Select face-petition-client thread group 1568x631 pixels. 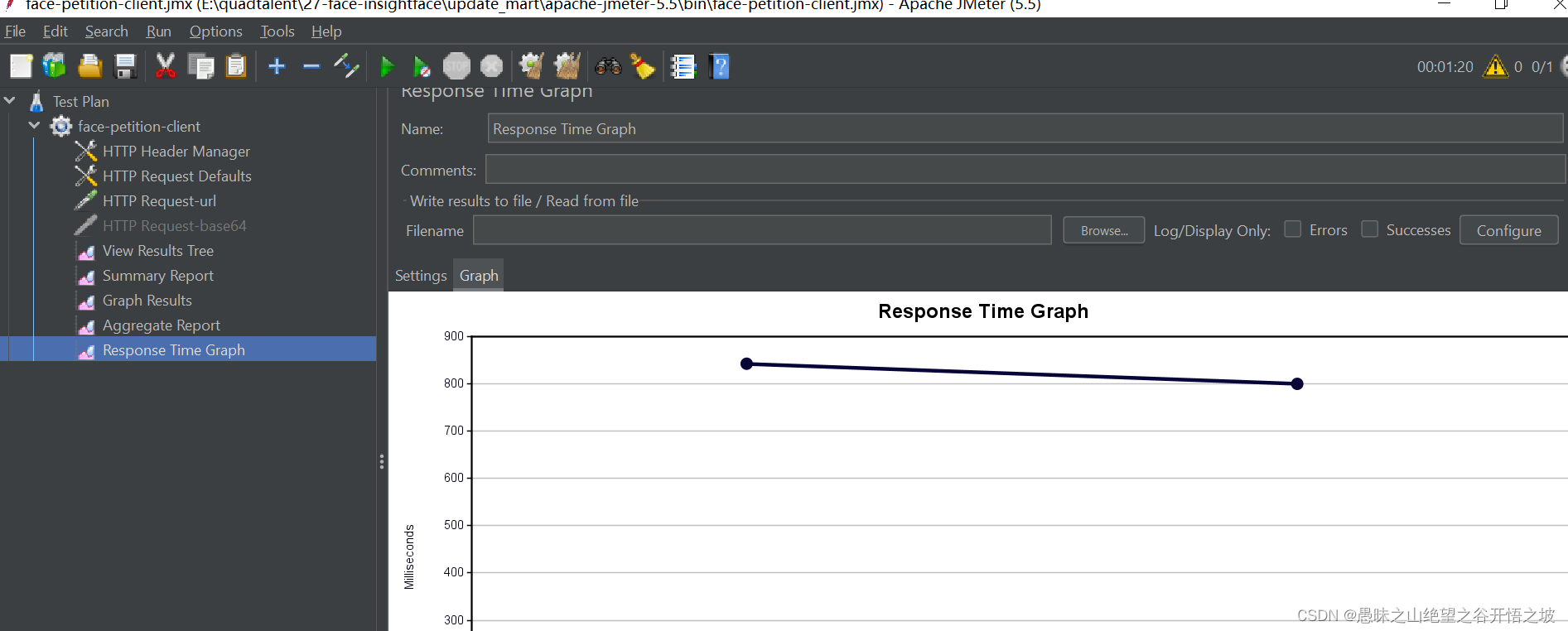click(139, 127)
